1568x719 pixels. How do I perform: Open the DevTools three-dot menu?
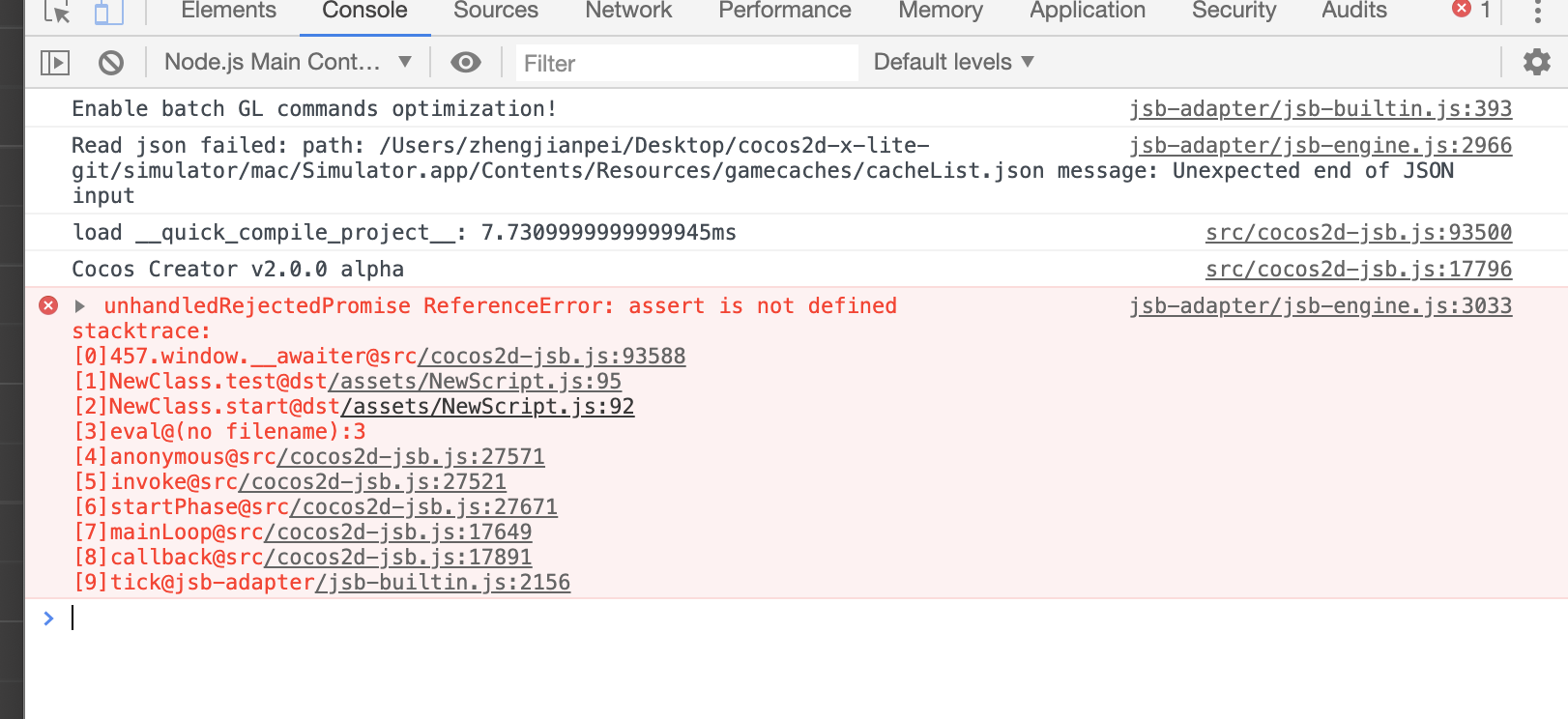pyautogui.click(x=1537, y=12)
